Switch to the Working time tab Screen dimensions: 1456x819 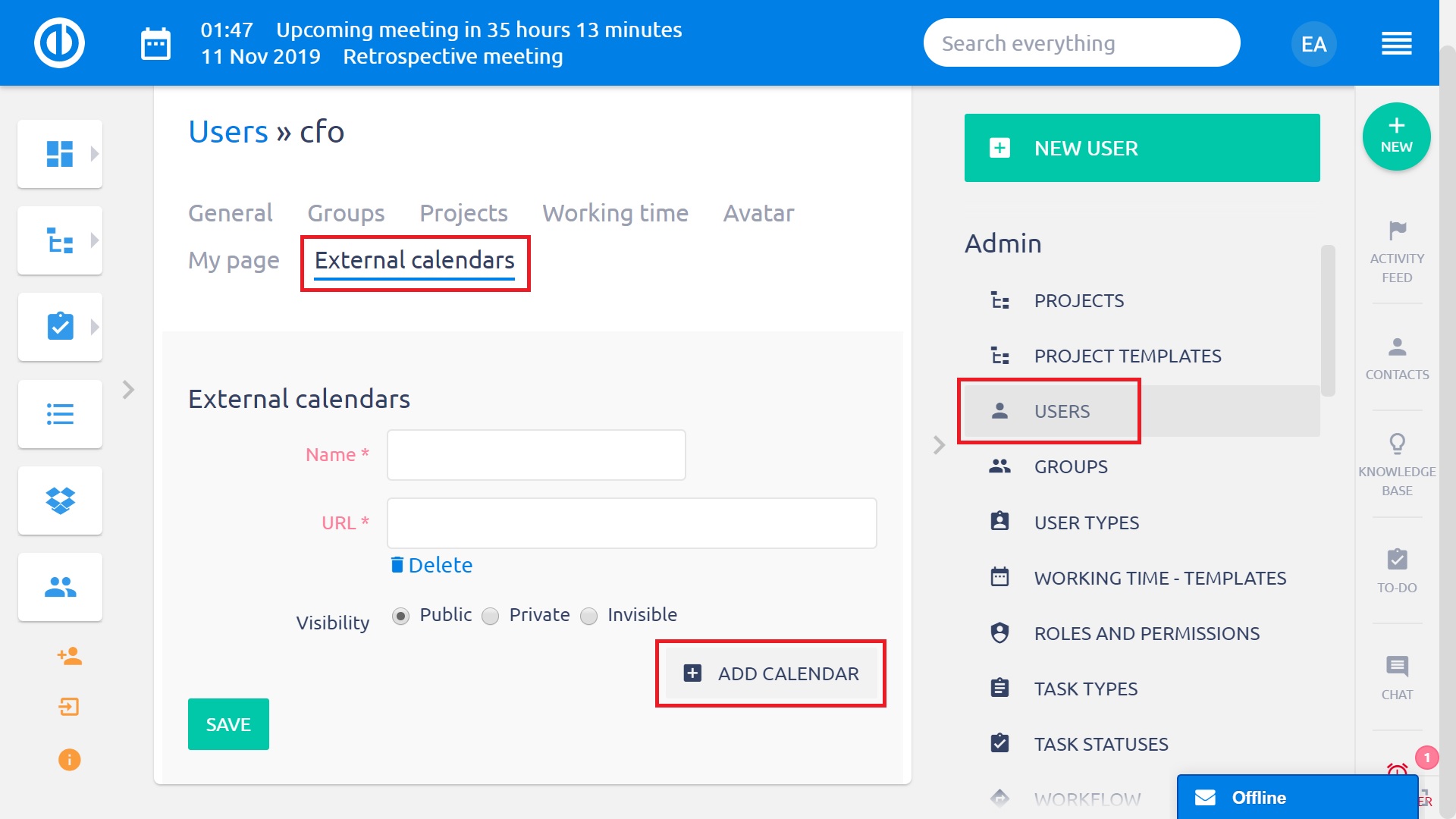point(615,213)
